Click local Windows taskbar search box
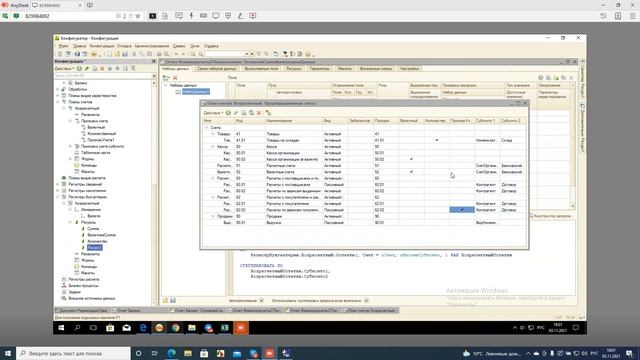The image size is (640, 360). click(73, 353)
